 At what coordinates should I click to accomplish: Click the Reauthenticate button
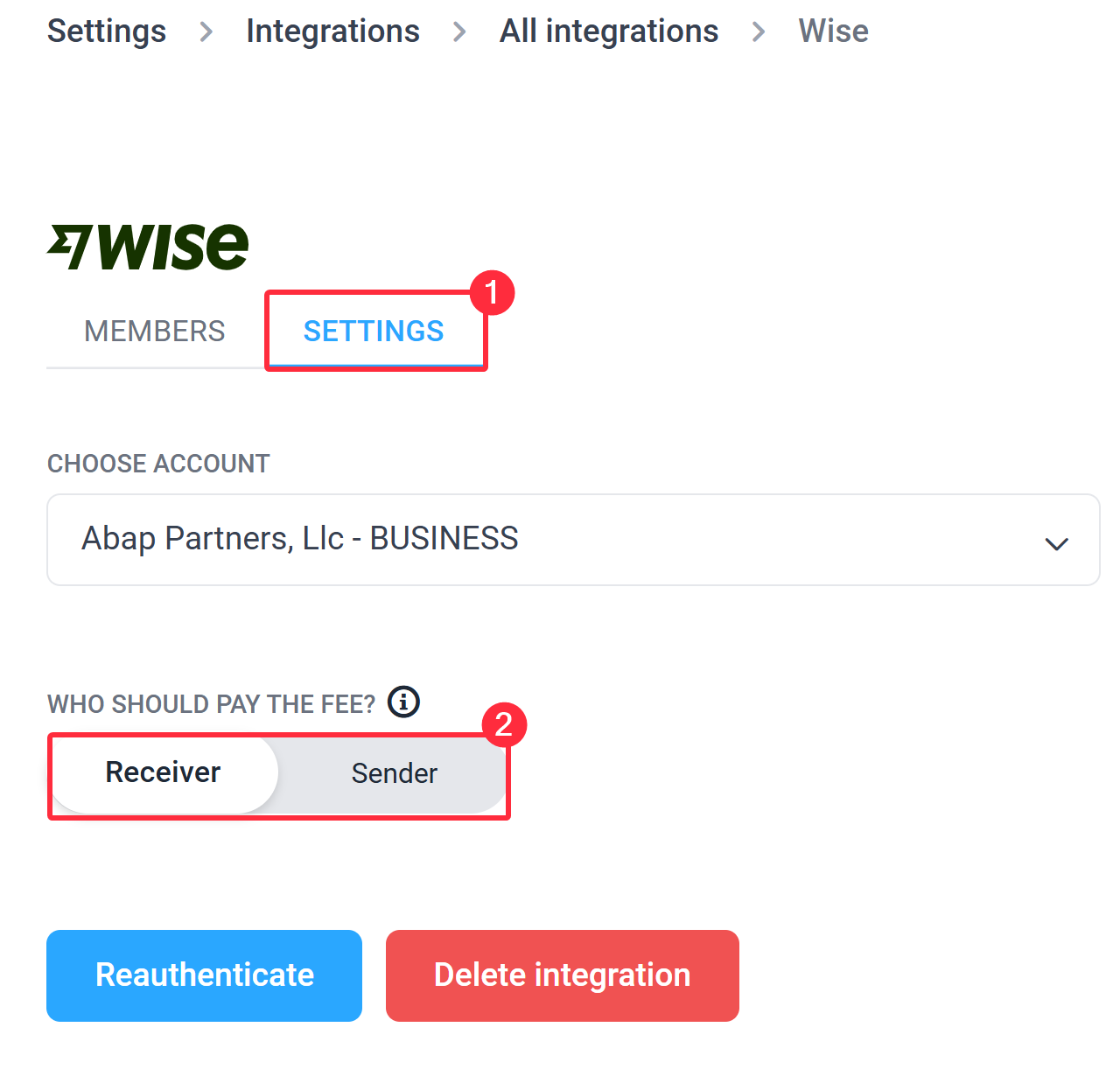point(204,975)
